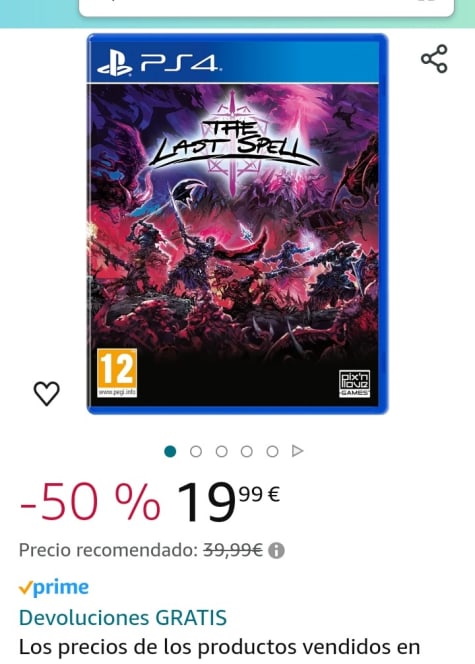Tap the Prime logo badge

pos(54,587)
